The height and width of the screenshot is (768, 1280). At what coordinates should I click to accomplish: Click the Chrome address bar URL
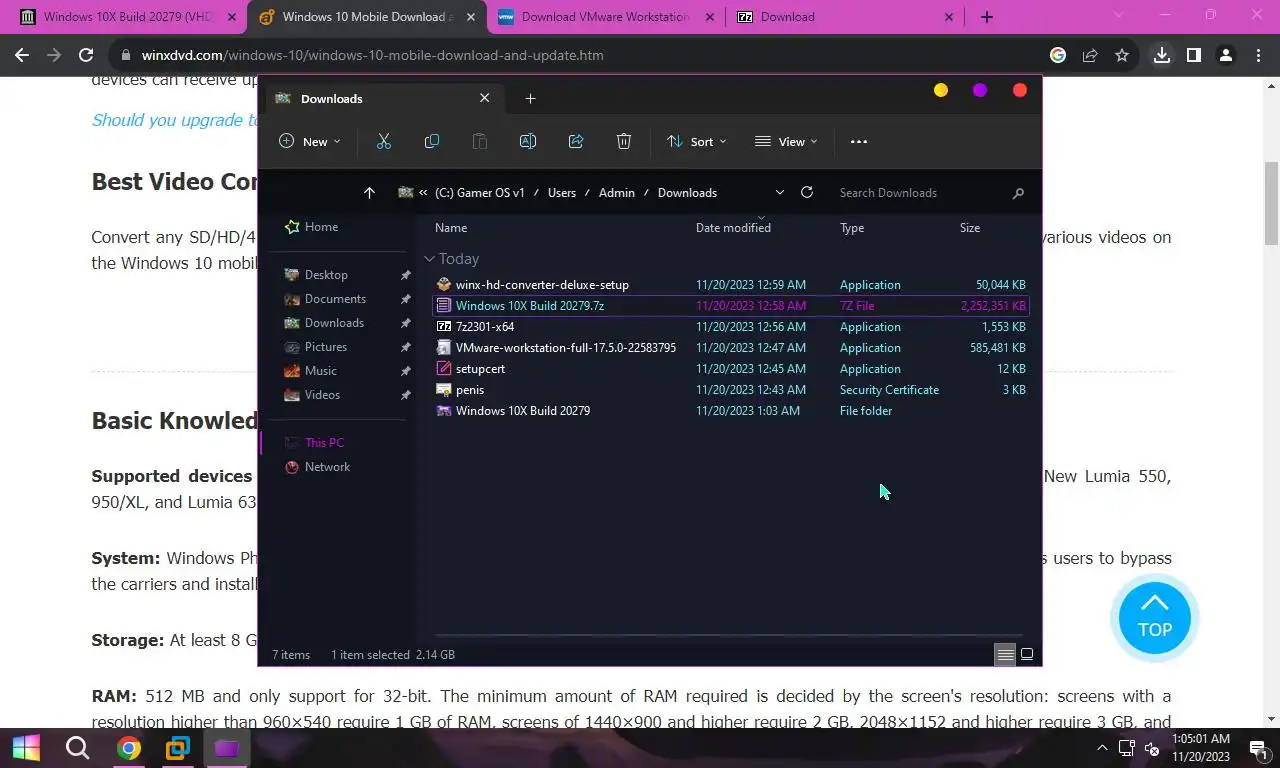tap(373, 55)
